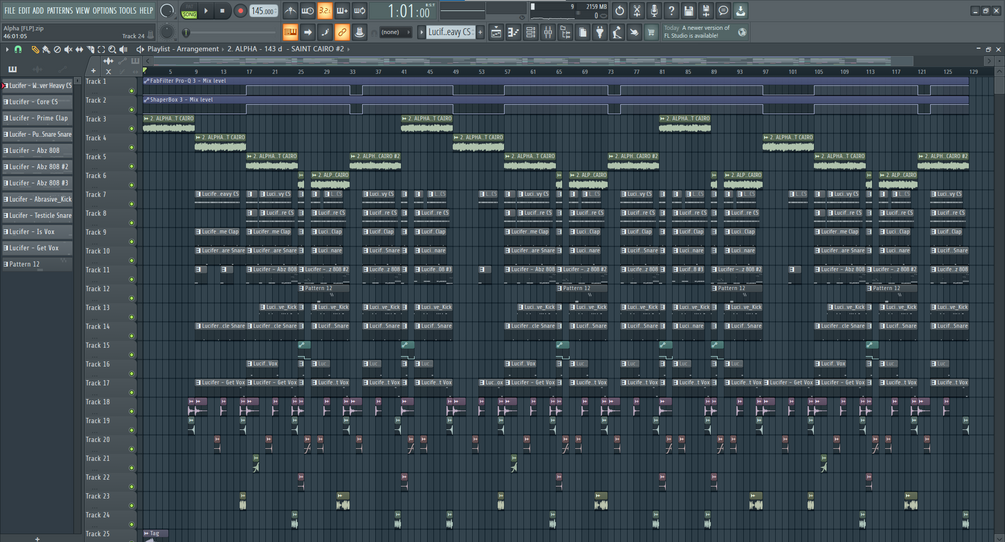This screenshot has height=542, width=1005.
Task: Click the question mark help icon
Action: [x=671, y=11]
